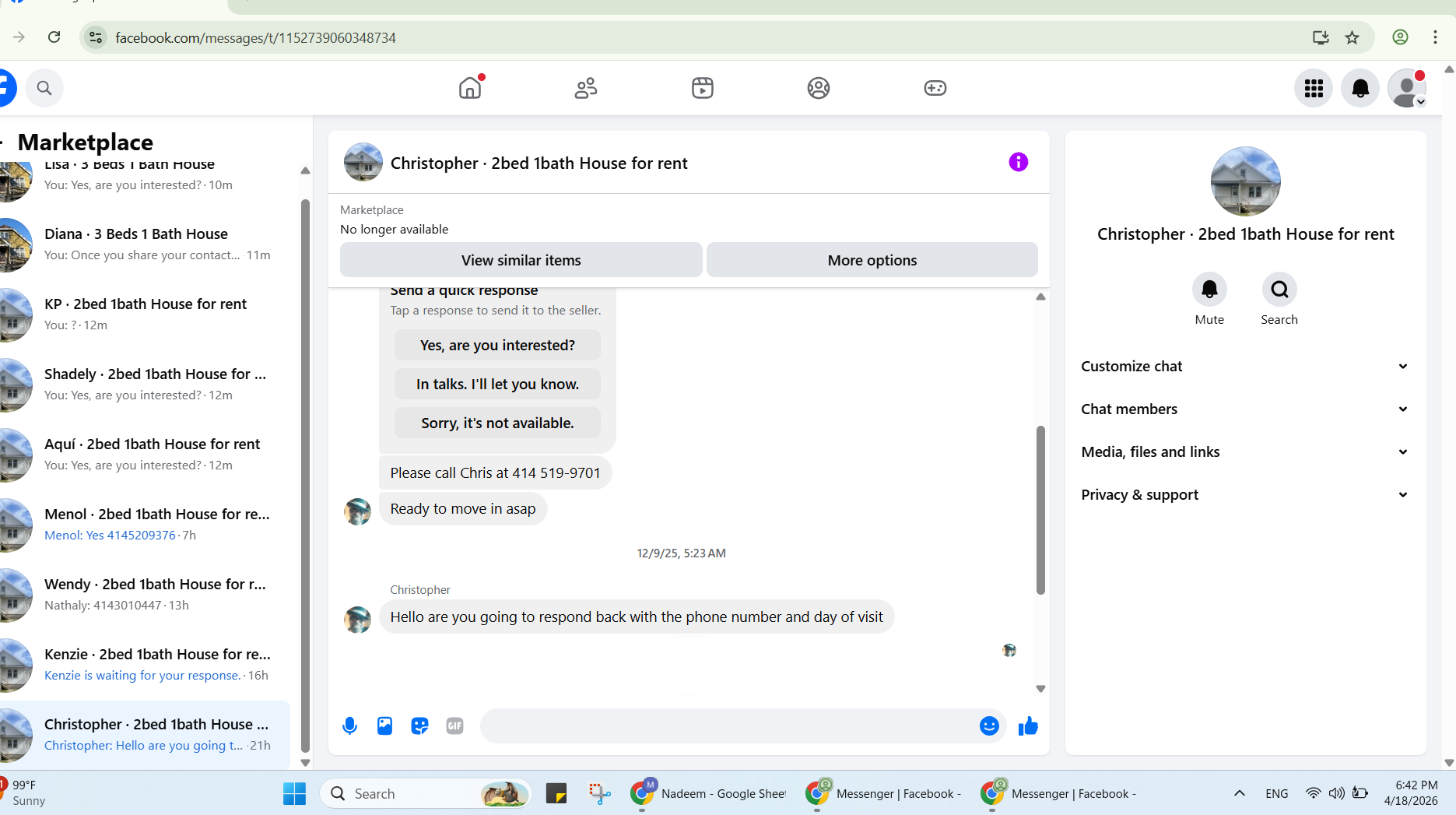Open Diana 3 Beds 1 Bath House chat
The image size is (1456, 815).
(145, 244)
